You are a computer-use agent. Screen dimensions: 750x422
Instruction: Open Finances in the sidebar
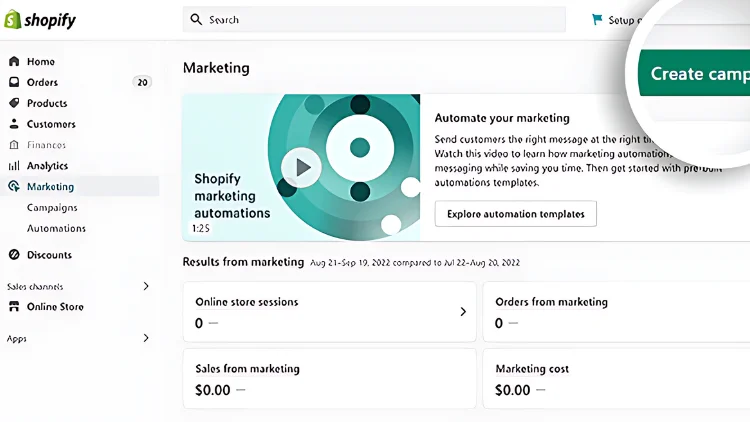[x=46, y=144]
